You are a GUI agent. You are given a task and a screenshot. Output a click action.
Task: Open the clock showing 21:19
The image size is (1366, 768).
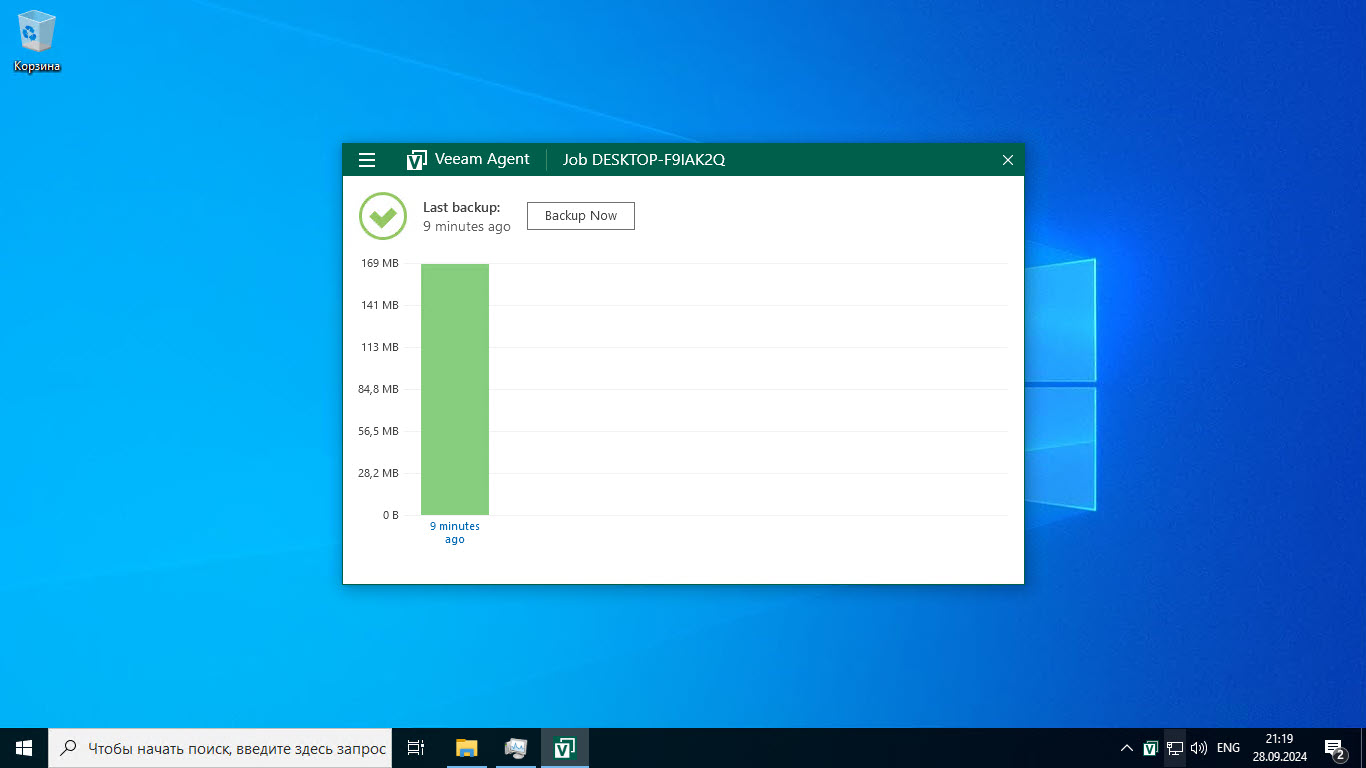click(1279, 748)
